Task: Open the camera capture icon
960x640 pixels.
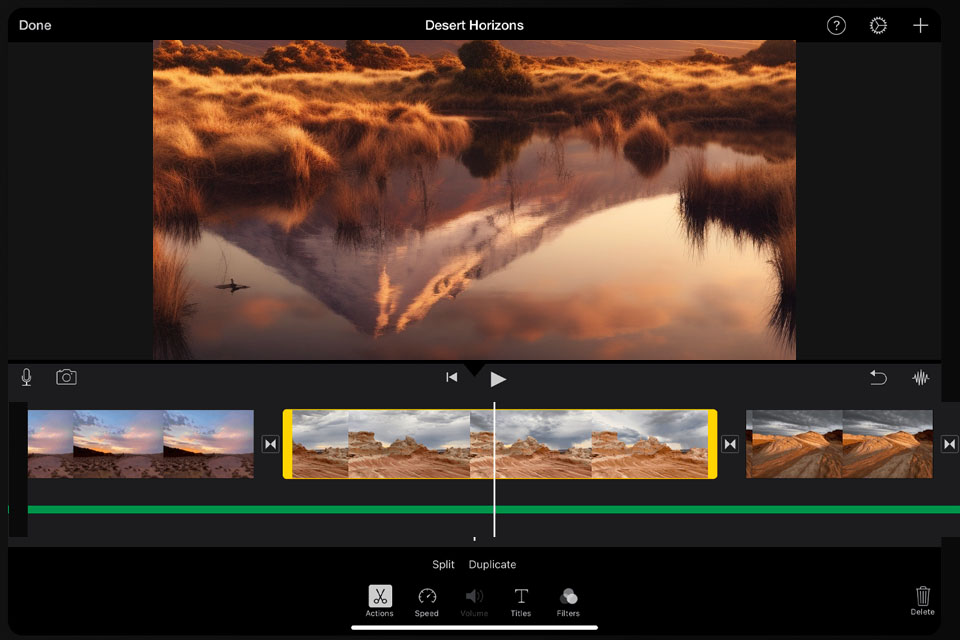Action: [66, 377]
